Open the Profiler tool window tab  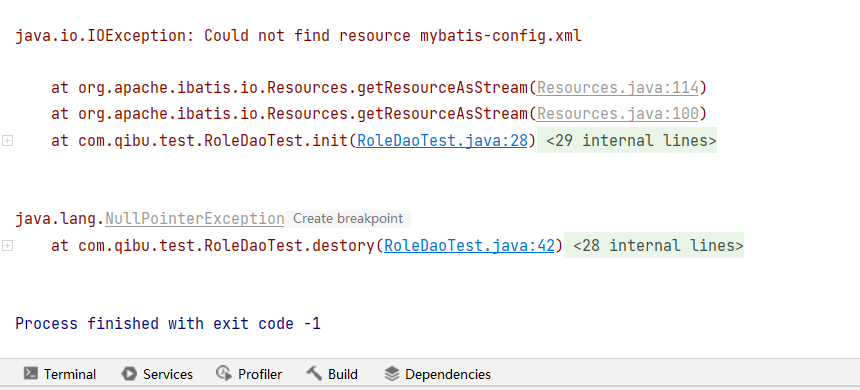(x=250, y=374)
